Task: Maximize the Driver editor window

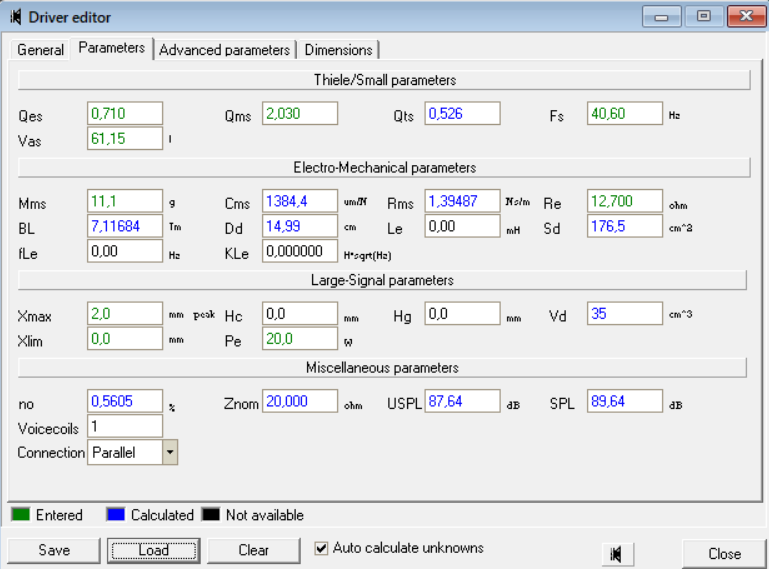Action: [704, 17]
